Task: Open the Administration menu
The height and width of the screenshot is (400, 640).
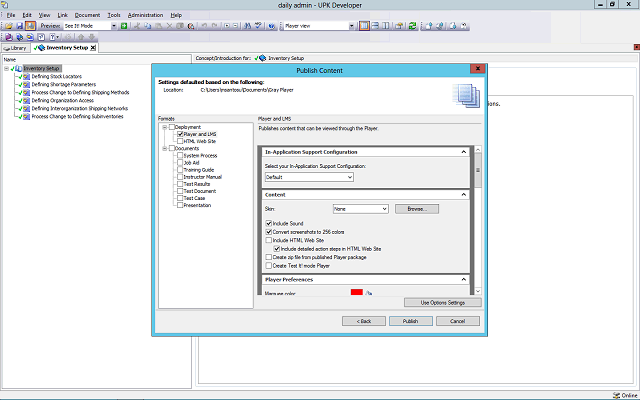Action: click(145, 15)
